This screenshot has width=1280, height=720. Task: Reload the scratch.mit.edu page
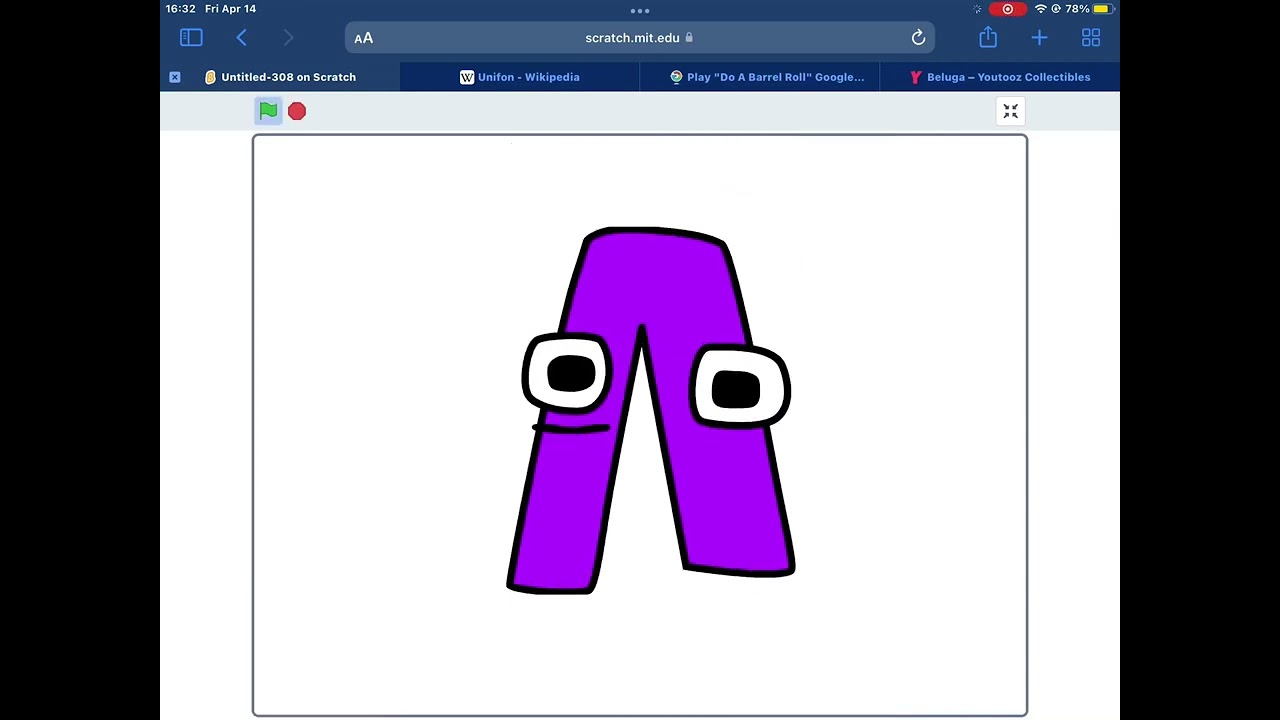[x=918, y=38]
